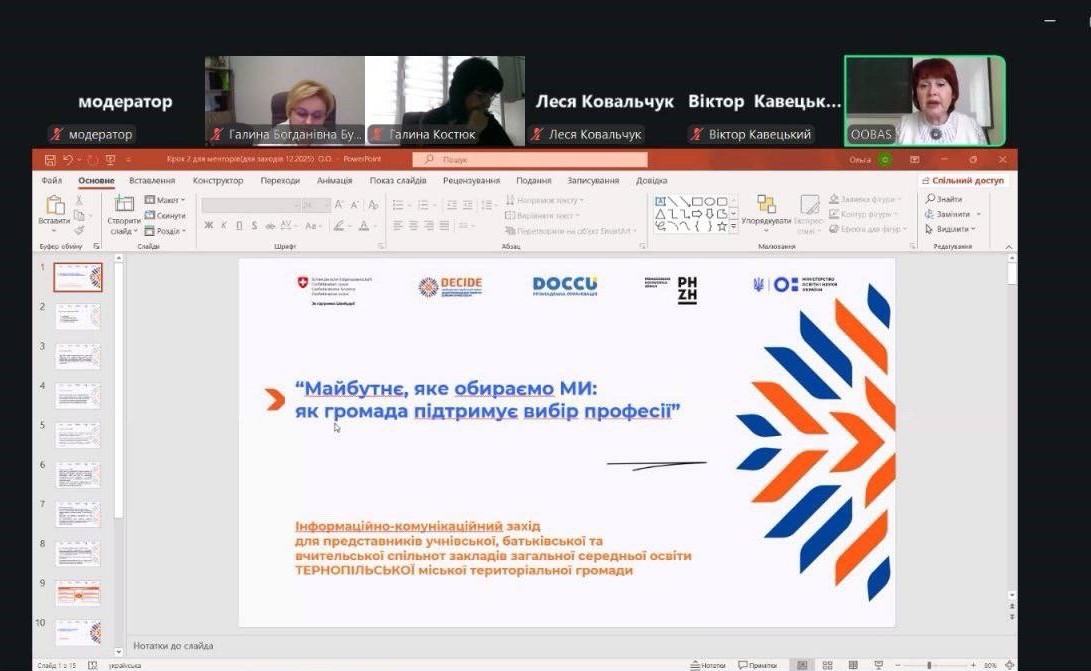Viewport: 1091px width, 671px height.
Task: Select slide 5 thumbnail in slide panel
Action: 78,434
